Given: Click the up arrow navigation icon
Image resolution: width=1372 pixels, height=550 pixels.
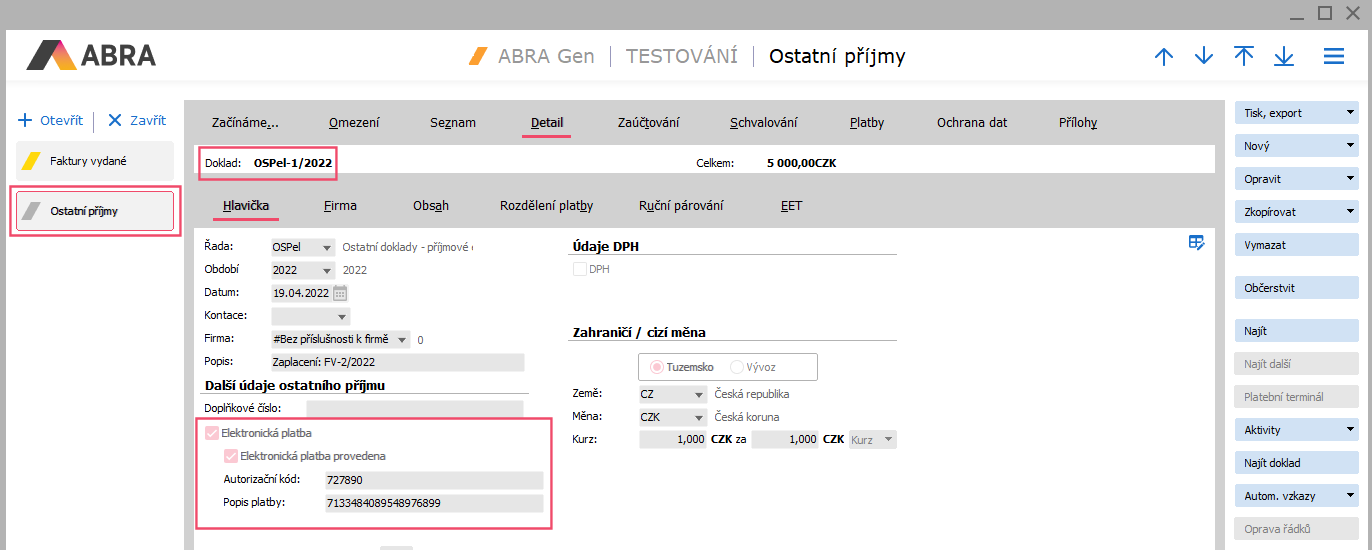Looking at the screenshot, I should [x=1163, y=57].
